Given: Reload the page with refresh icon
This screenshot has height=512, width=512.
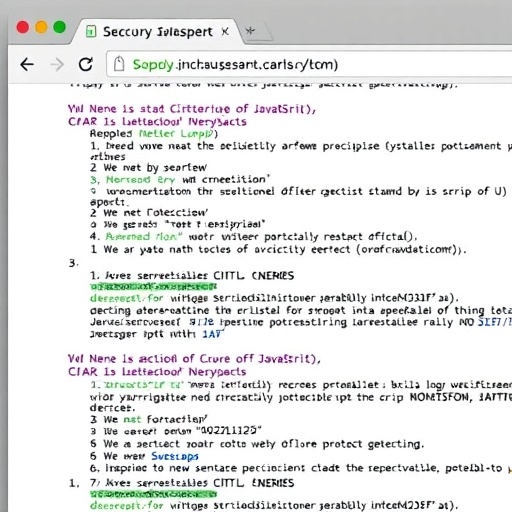Looking at the screenshot, I should click(x=86, y=64).
